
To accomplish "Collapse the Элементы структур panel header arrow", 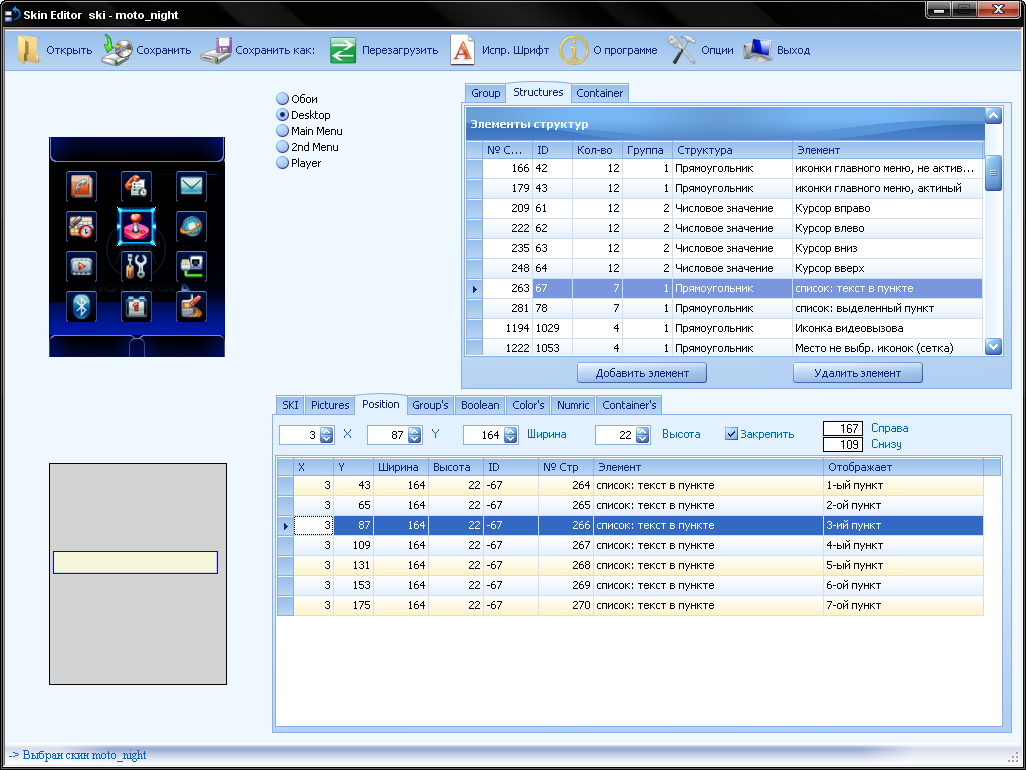I will pyautogui.click(x=993, y=116).
